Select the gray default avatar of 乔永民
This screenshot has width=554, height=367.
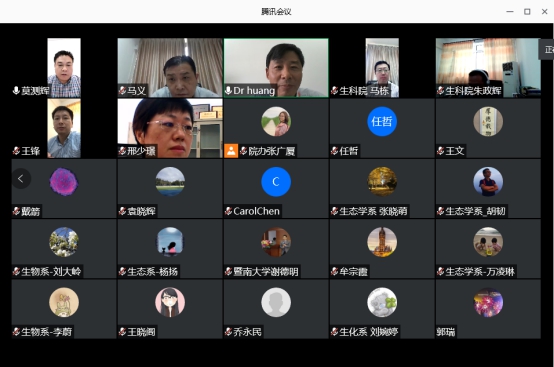click(x=276, y=302)
